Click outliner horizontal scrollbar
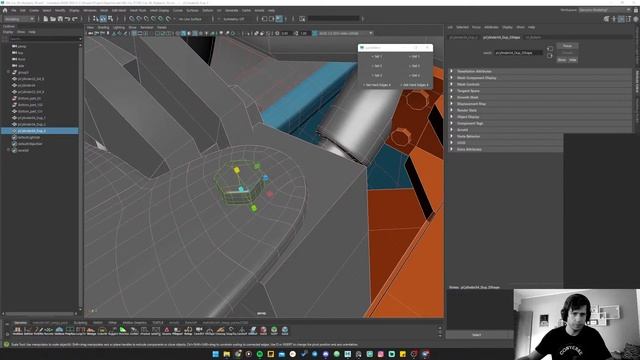640x360 pixels. [x=40, y=314]
